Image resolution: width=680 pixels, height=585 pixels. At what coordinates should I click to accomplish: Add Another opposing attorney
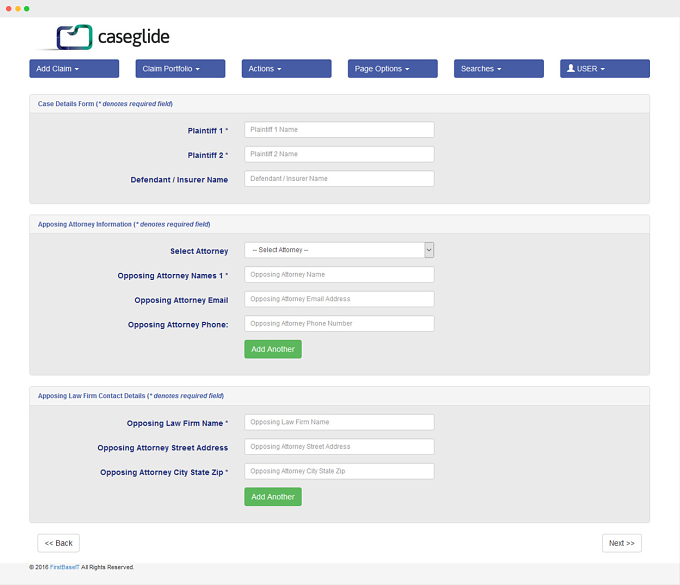pyautogui.click(x=273, y=349)
